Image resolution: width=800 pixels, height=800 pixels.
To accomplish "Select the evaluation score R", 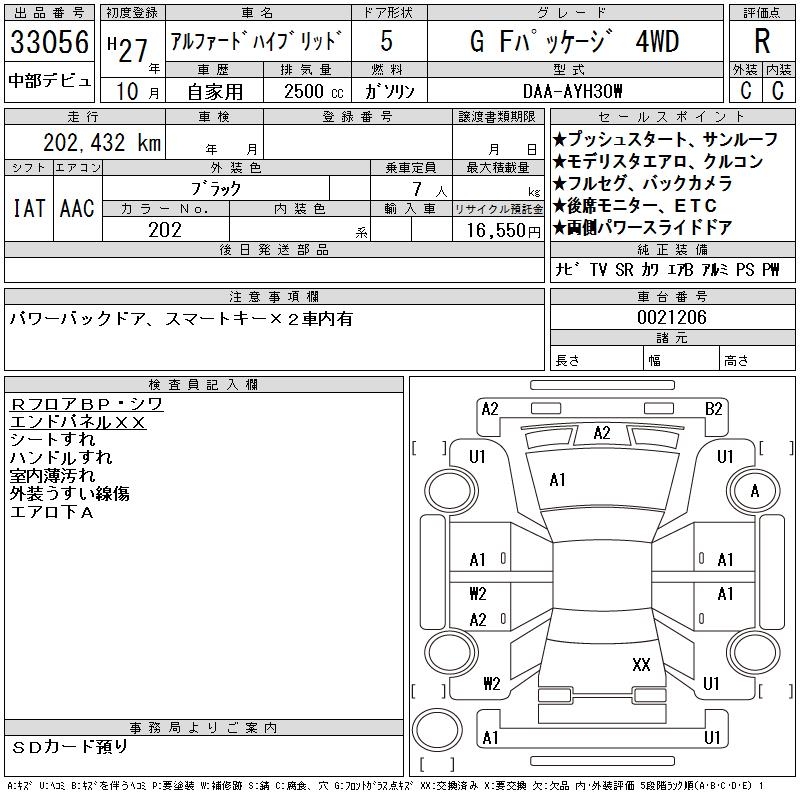I will 762,42.
